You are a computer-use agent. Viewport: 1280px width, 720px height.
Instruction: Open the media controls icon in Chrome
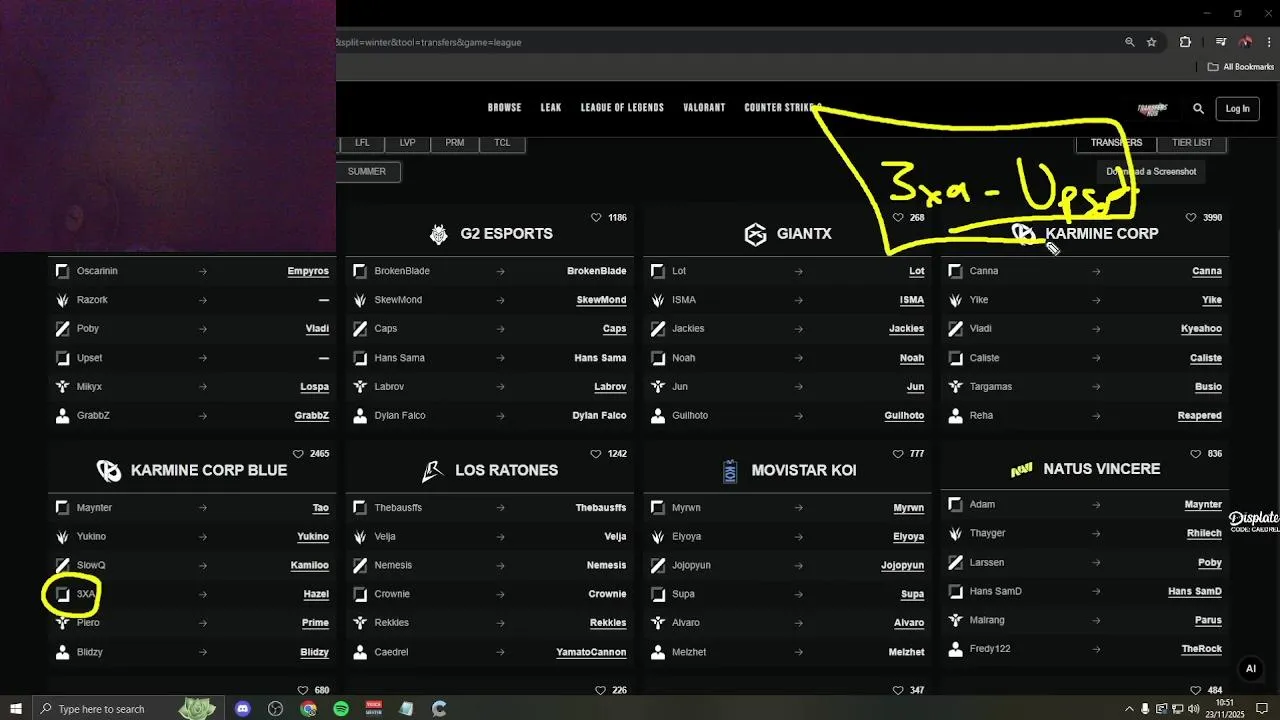[x=1221, y=42]
